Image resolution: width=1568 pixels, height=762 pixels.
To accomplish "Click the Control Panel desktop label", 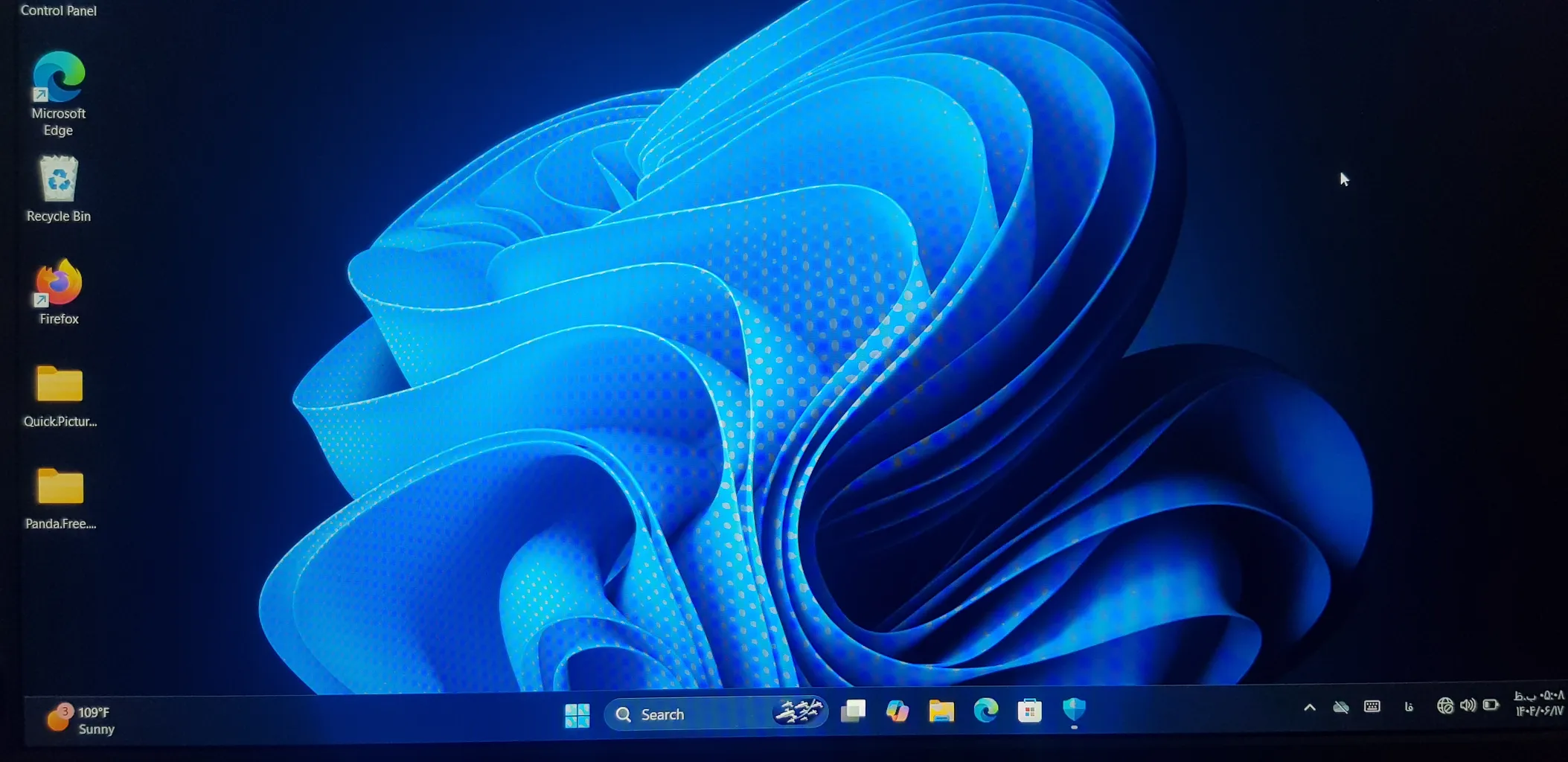I will pyautogui.click(x=59, y=10).
